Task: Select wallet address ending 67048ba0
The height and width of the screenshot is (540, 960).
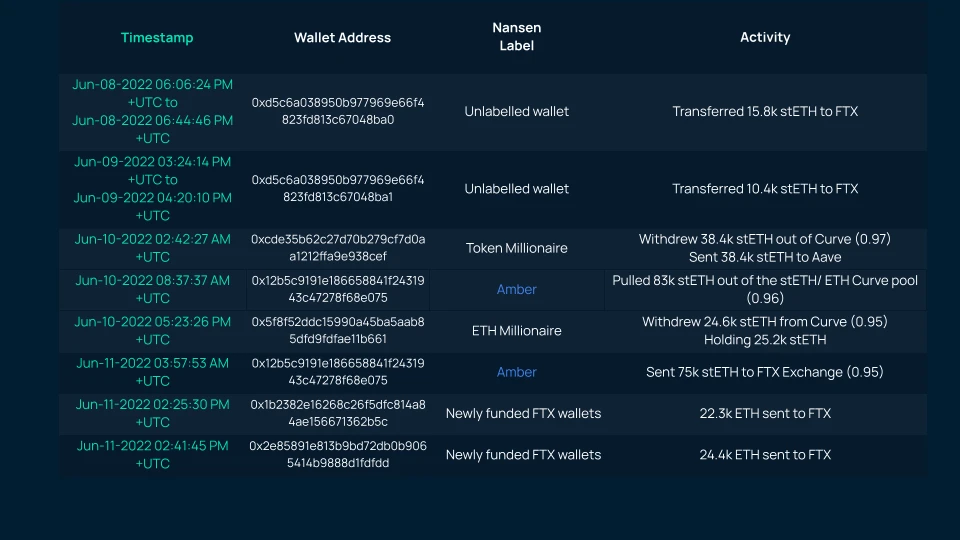Action: (338, 111)
